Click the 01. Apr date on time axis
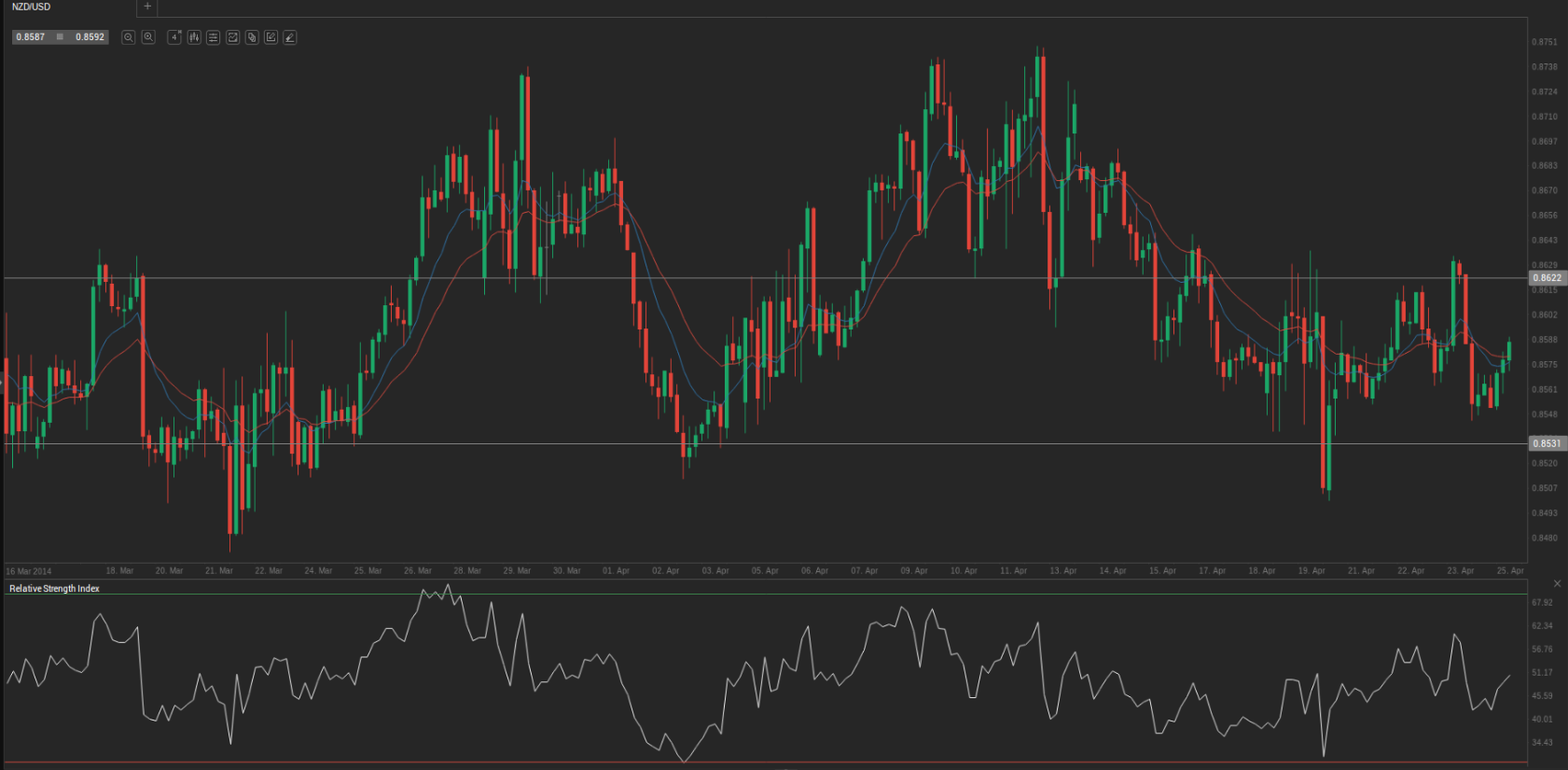Screen dimensions: 1568x770 pos(616,570)
